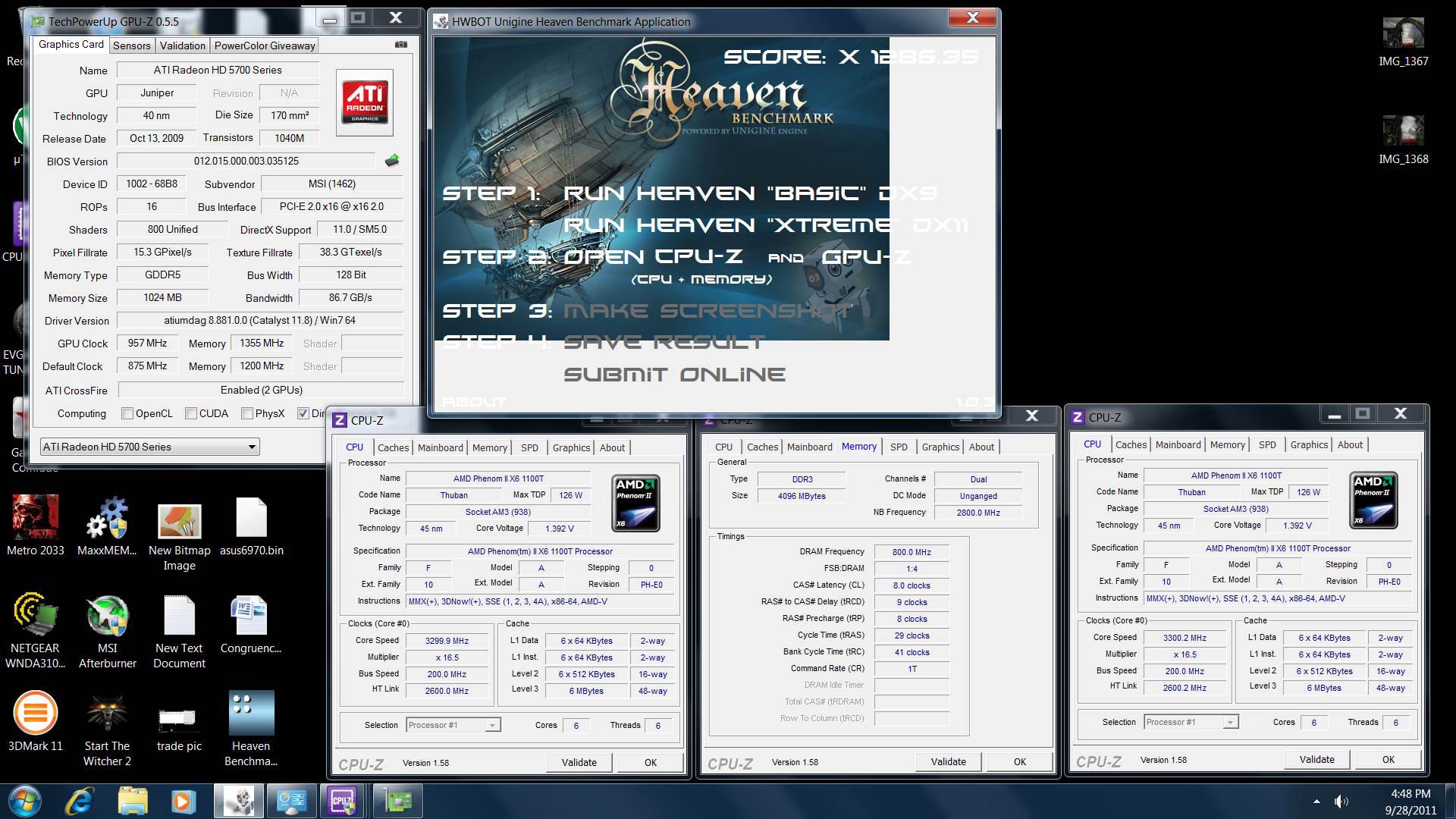Click Validate in middle CPU-Z window
The image size is (1456, 819).
point(949,761)
